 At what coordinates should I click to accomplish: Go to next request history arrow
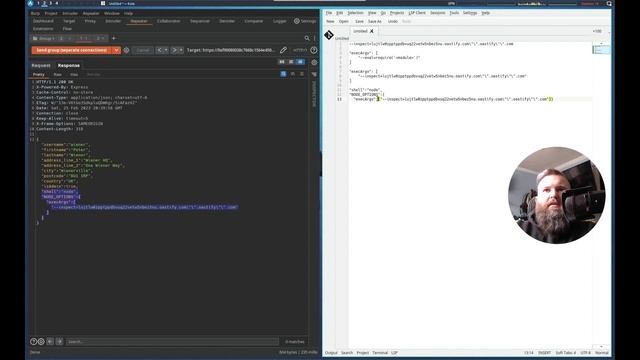pyautogui.click(x=174, y=50)
